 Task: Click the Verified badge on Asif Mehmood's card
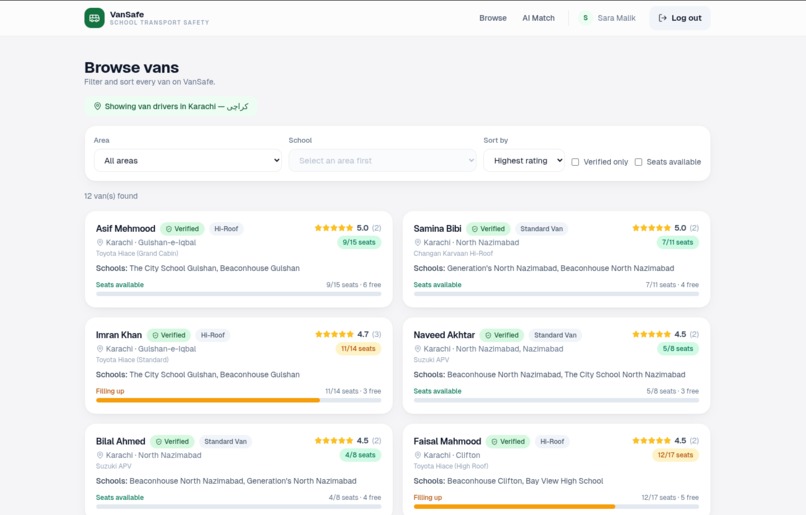point(182,229)
